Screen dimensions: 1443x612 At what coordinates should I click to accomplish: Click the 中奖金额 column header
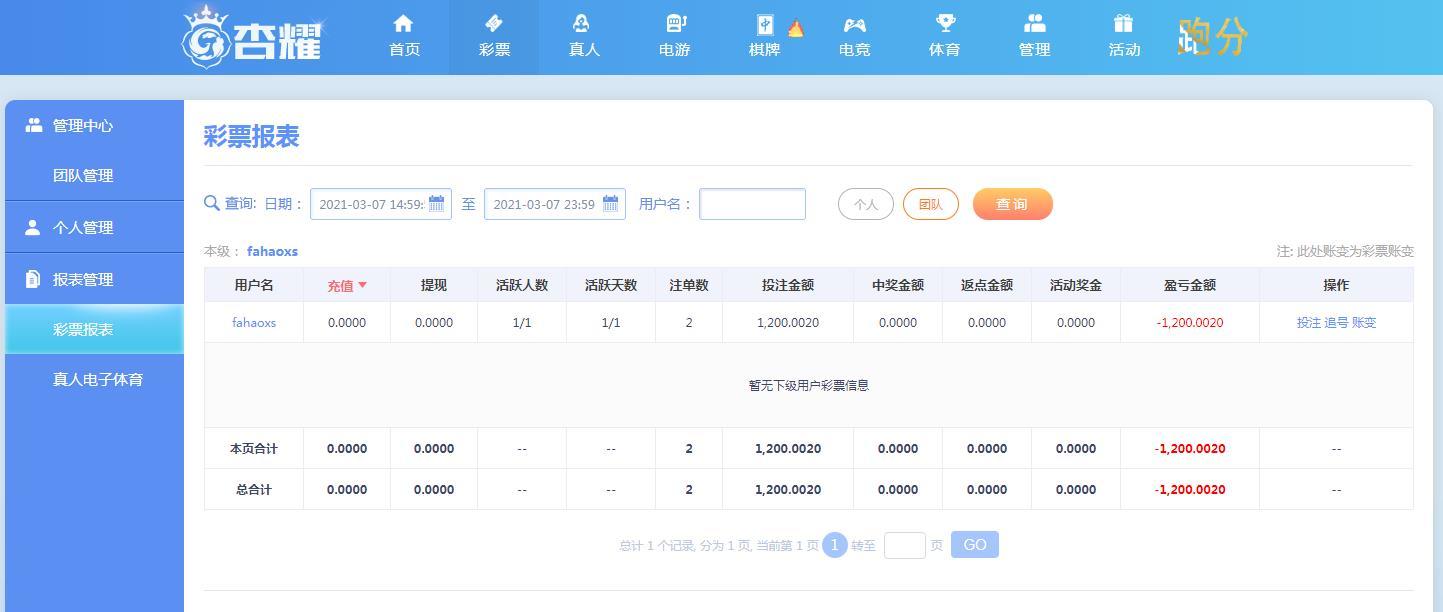pos(898,285)
